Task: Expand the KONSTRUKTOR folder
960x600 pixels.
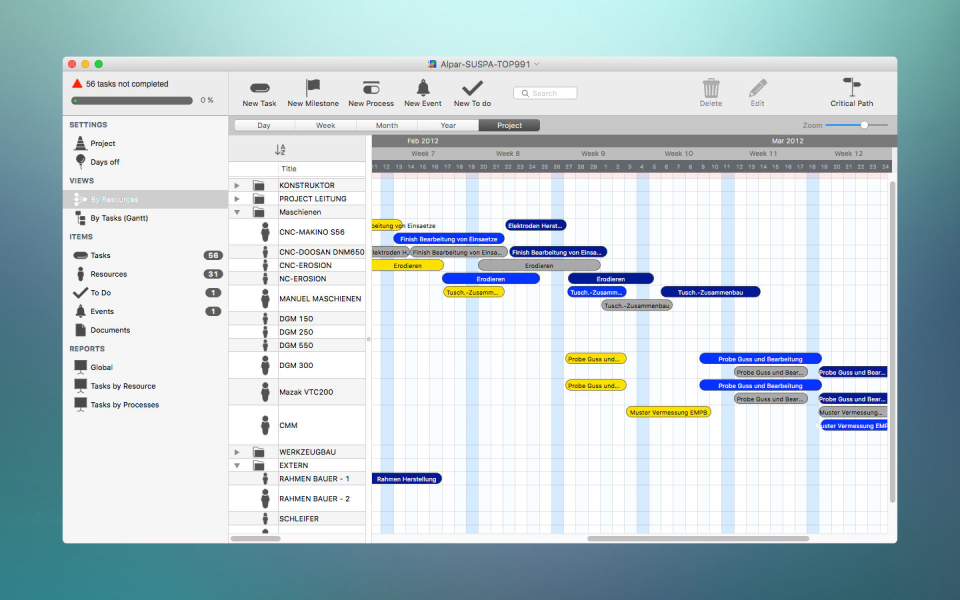Action: click(237, 185)
